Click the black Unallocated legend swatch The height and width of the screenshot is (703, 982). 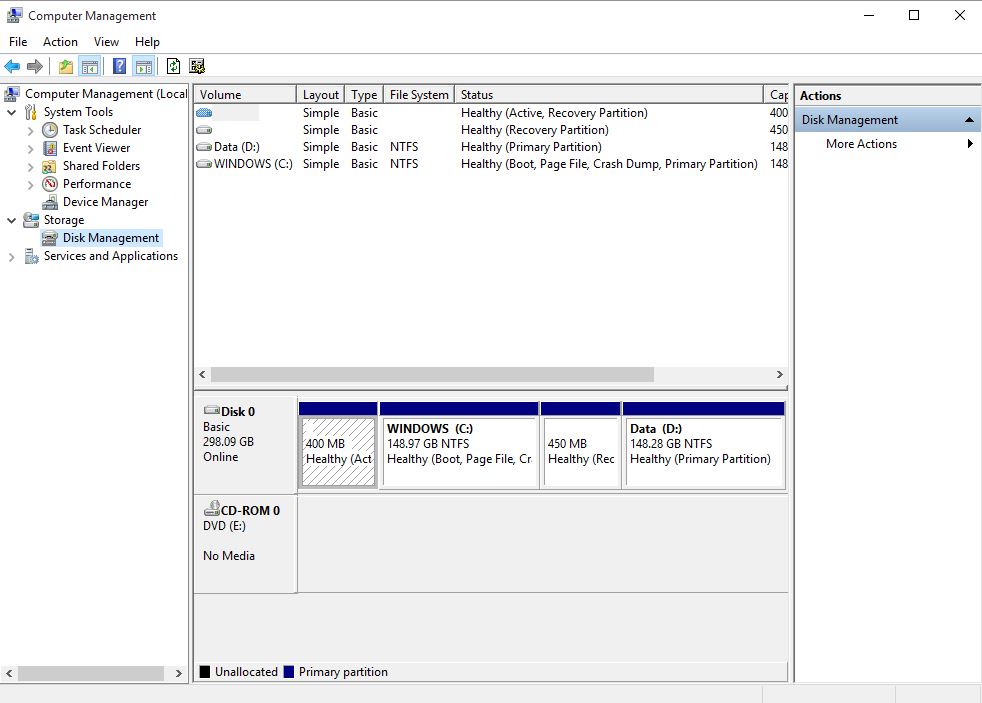pyautogui.click(x=205, y=672)
